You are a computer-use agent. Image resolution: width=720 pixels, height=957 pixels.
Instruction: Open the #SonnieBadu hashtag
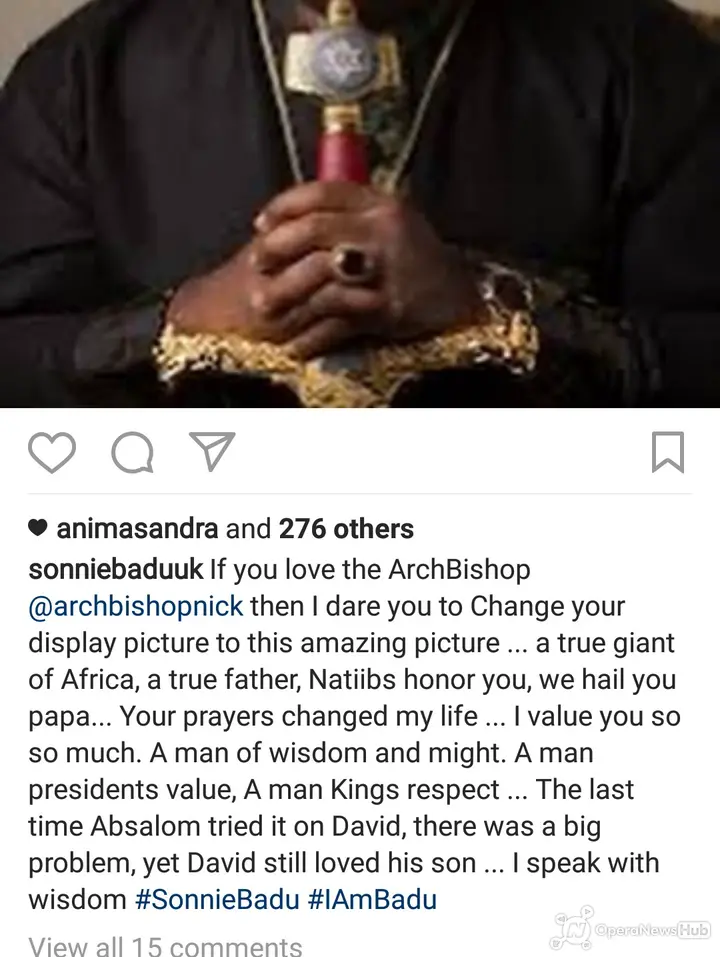click(x=217, y=900)
